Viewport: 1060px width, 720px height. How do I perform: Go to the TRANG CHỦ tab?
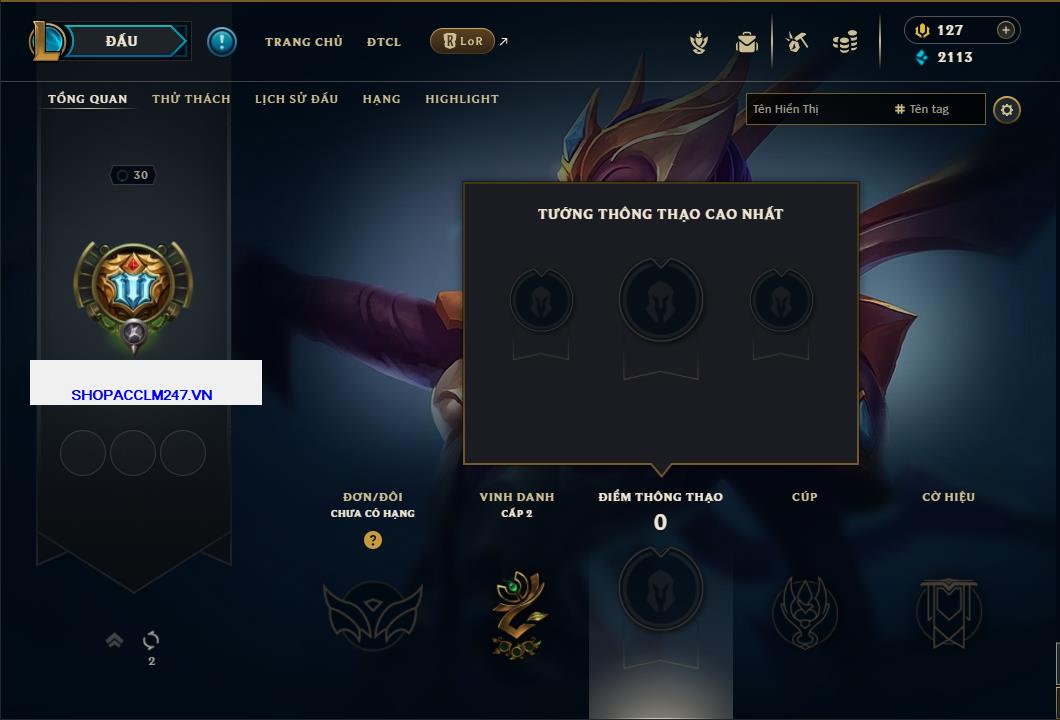304,42
